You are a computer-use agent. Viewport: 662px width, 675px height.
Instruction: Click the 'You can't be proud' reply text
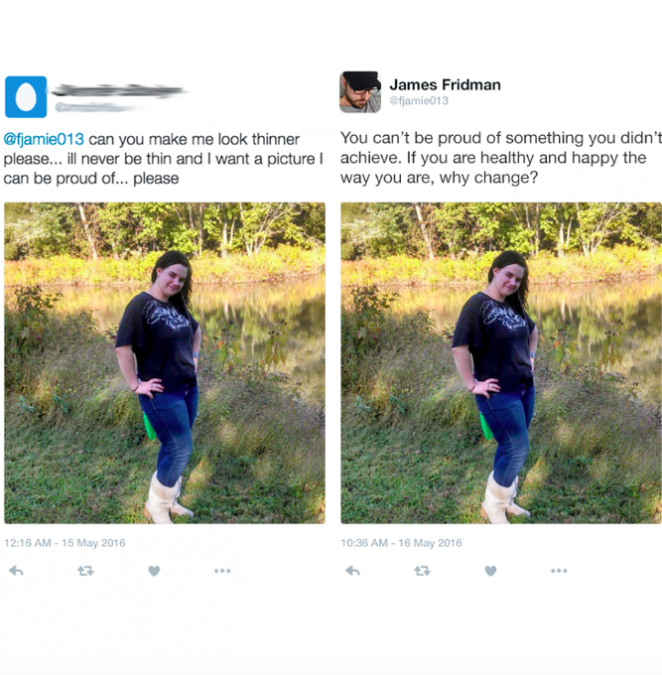click(501, 158)
